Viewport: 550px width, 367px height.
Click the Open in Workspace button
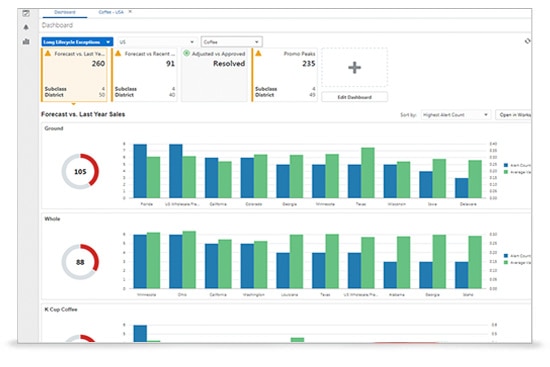pyautogui.click(x=514, y=115)
